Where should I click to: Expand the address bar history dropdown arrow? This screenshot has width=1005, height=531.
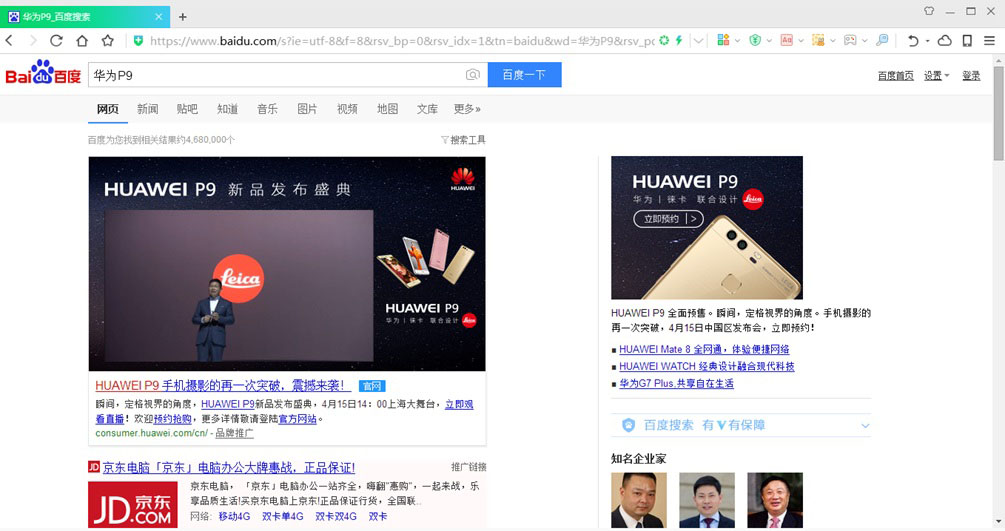(x=698, y=40)
